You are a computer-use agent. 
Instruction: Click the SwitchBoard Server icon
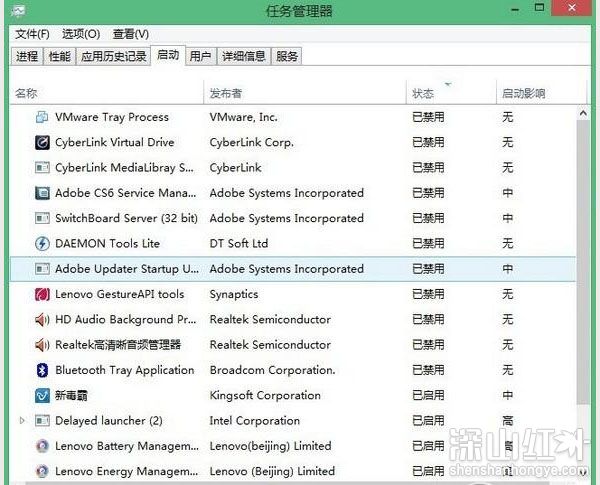42,218
